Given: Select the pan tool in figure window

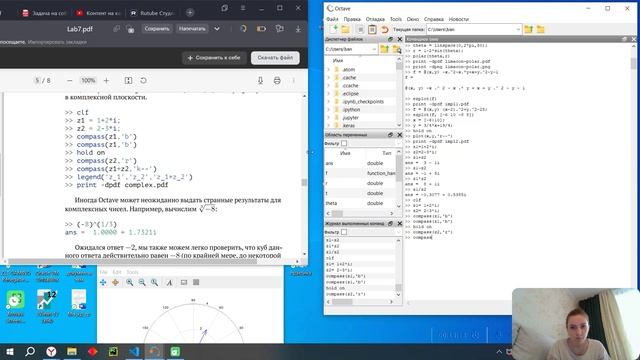Looking at the screenshot, I should [x=103, y=282].
